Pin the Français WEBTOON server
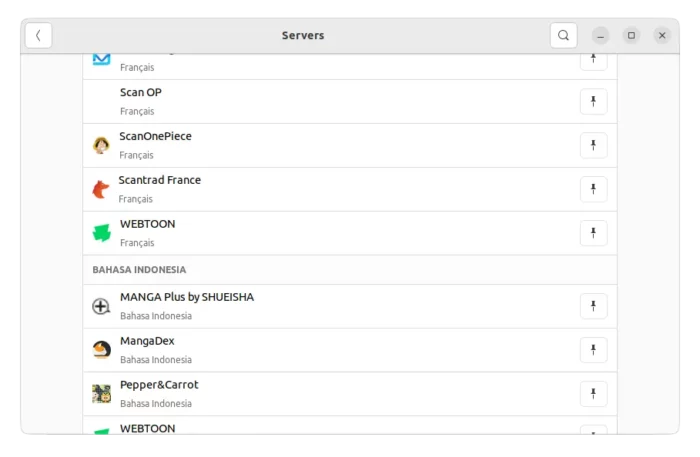 point(593,233)
